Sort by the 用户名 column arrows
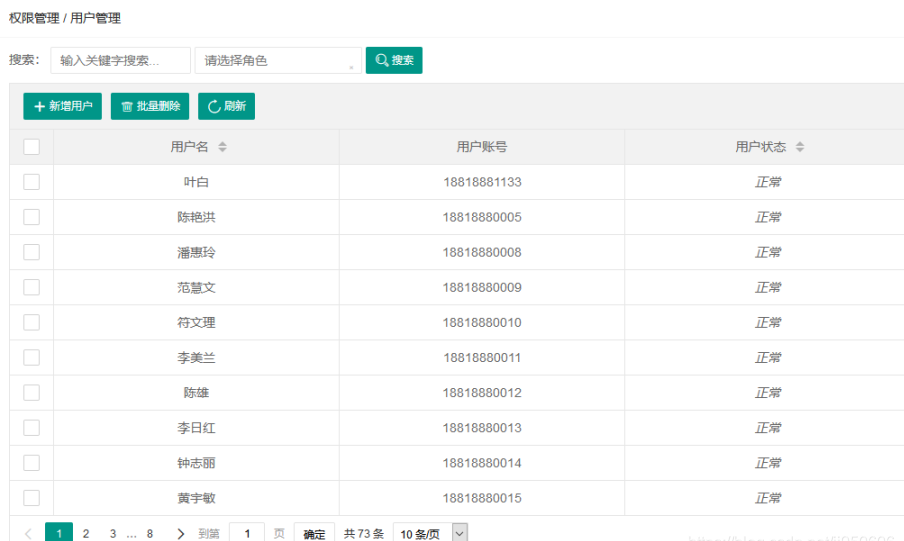 (222, 147)
